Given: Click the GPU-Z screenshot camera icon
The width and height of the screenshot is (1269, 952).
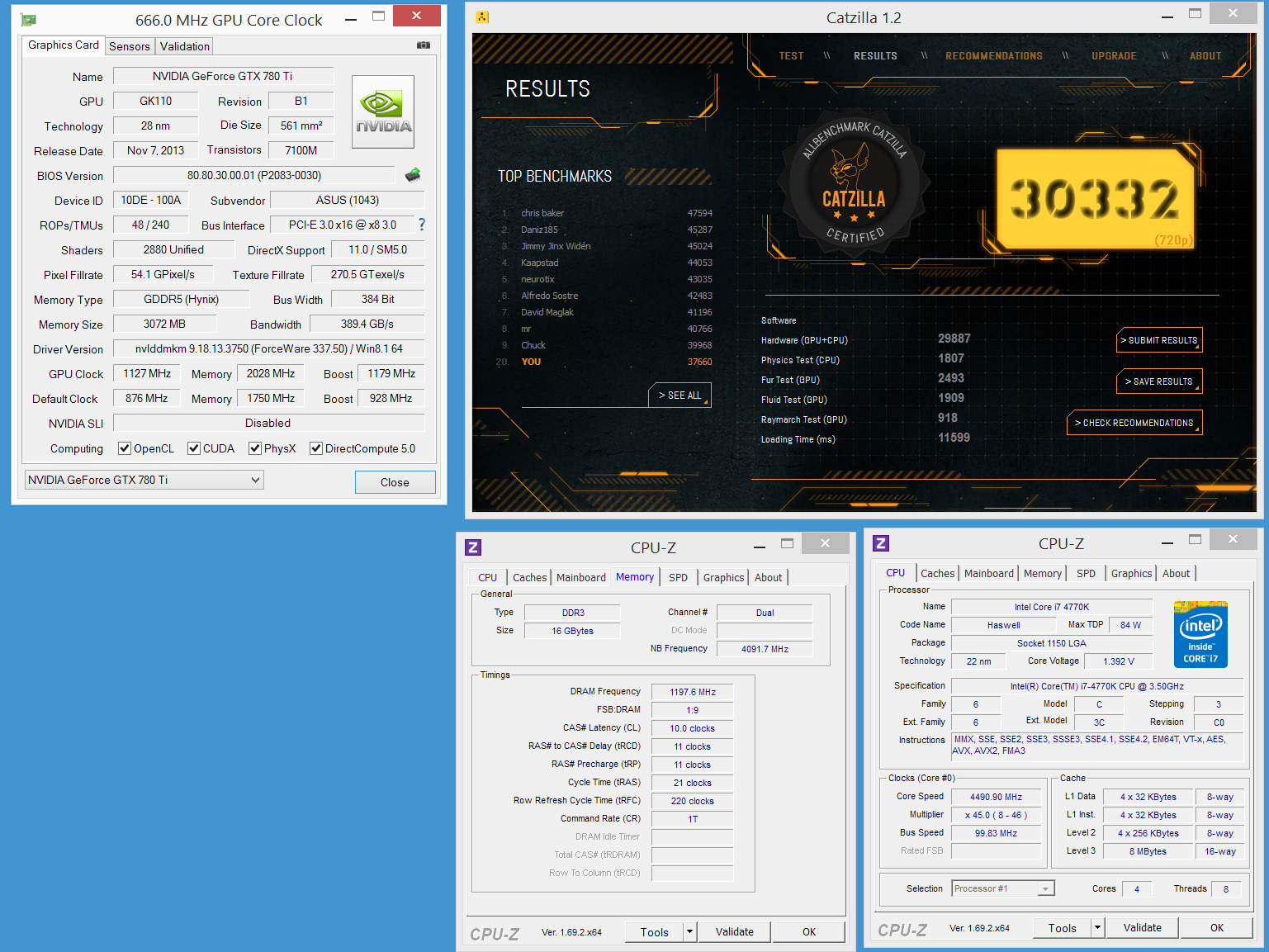Looking at the screenshot, I should (424, 45).
